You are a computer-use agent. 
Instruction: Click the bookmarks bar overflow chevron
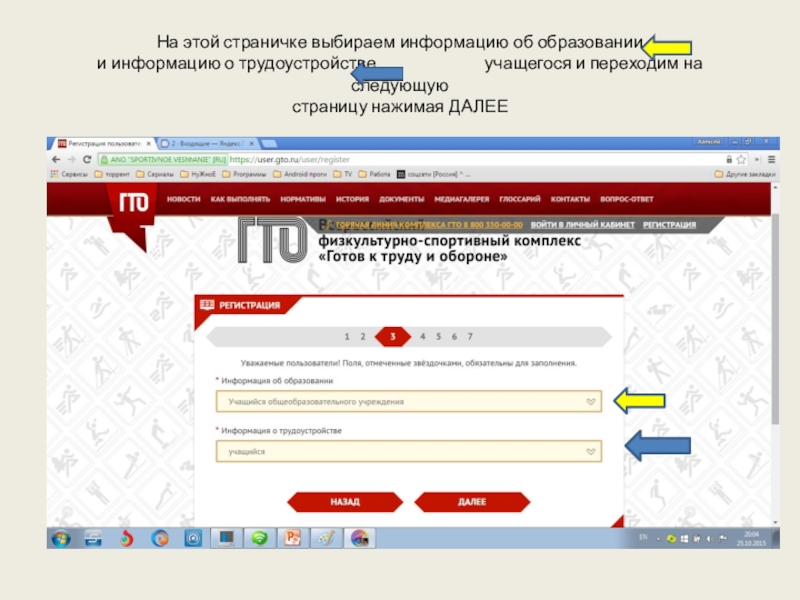click(757, 160)
